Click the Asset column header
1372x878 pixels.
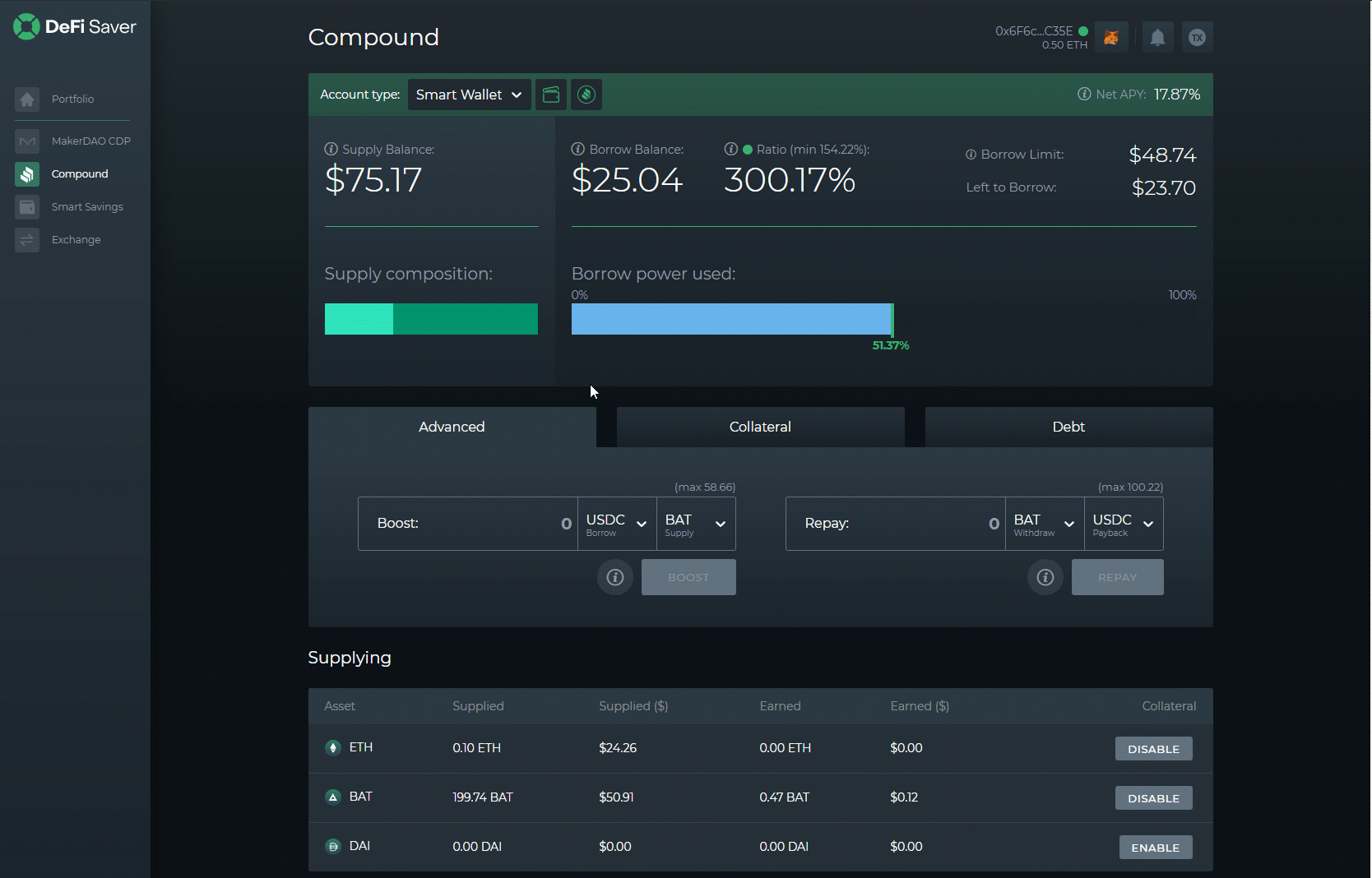point(340,706)
